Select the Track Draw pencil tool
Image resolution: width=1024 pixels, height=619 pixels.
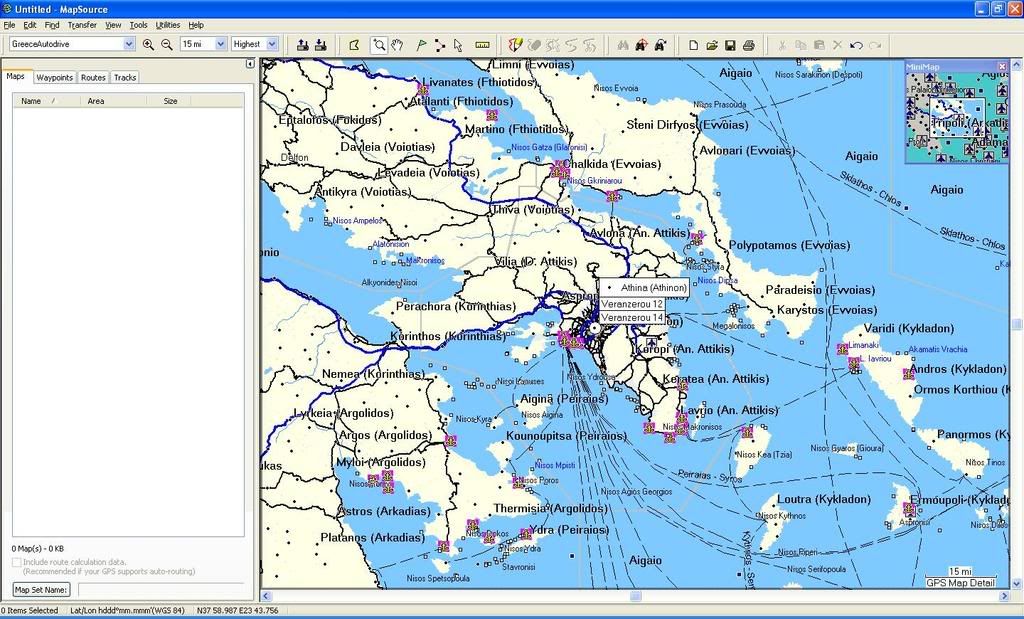pyautogui.click(x=516, y=45)
